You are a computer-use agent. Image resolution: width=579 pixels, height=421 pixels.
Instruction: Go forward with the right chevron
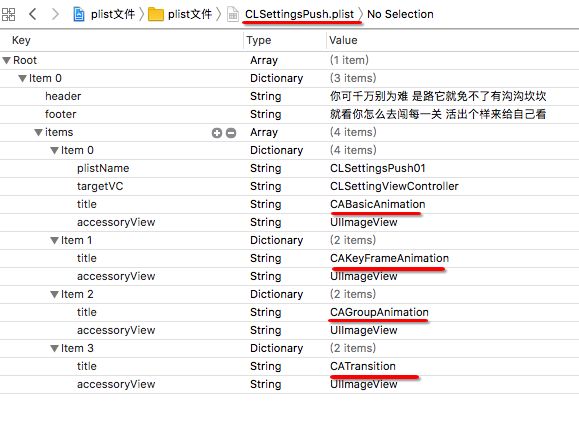[x=55, y=14]
